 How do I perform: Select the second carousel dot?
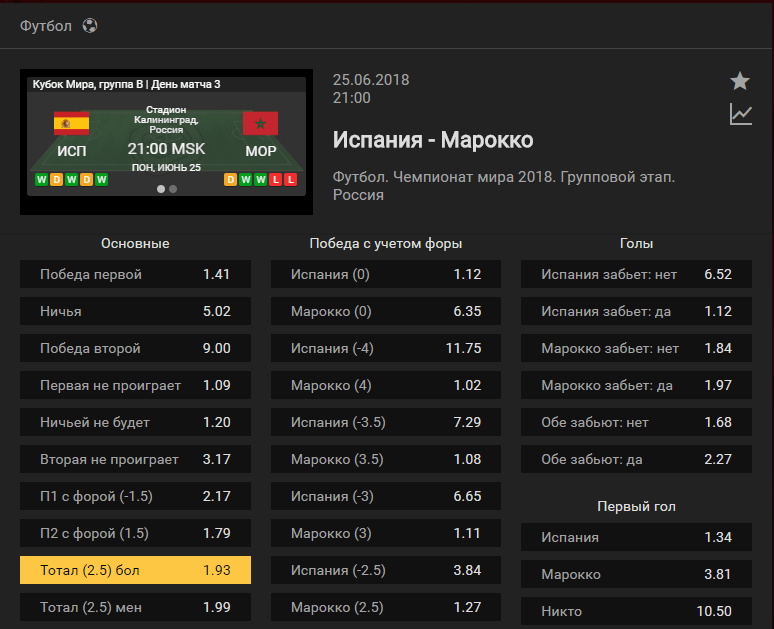173,189
